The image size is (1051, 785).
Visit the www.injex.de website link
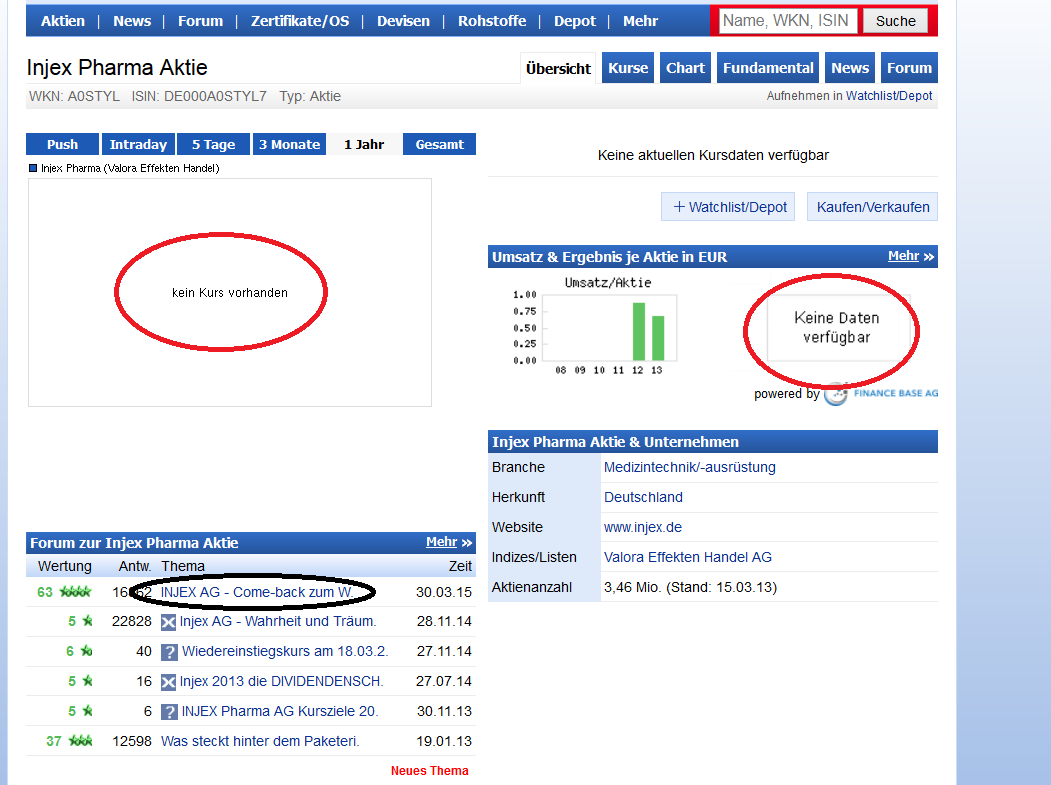[x=643, y=528]
